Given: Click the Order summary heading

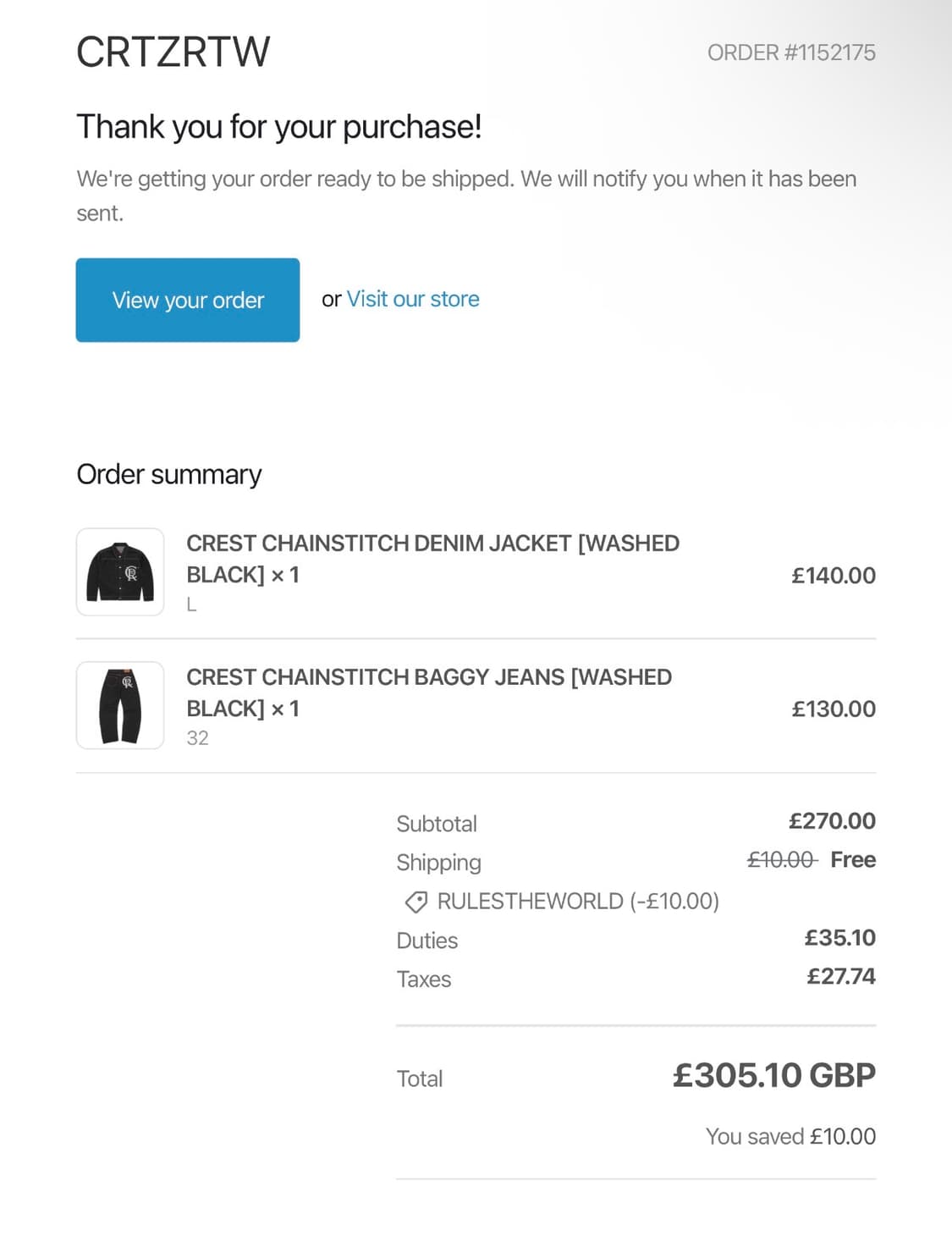Looking at the screenshot, I should click(169, 475).
